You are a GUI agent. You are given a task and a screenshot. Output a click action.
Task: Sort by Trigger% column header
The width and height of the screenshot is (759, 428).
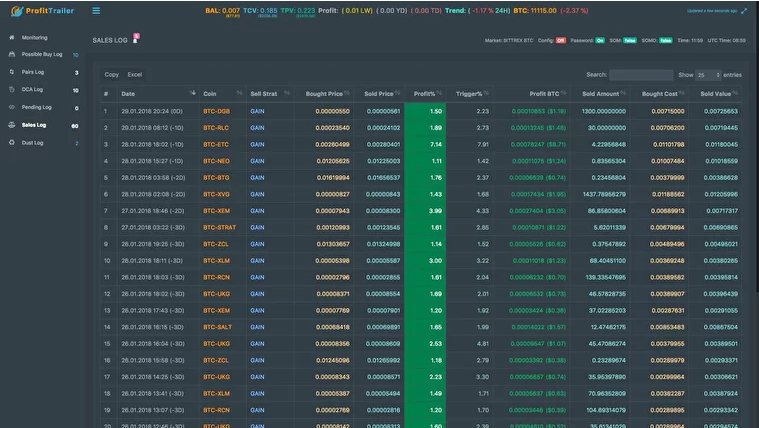(x=470, y=94)
